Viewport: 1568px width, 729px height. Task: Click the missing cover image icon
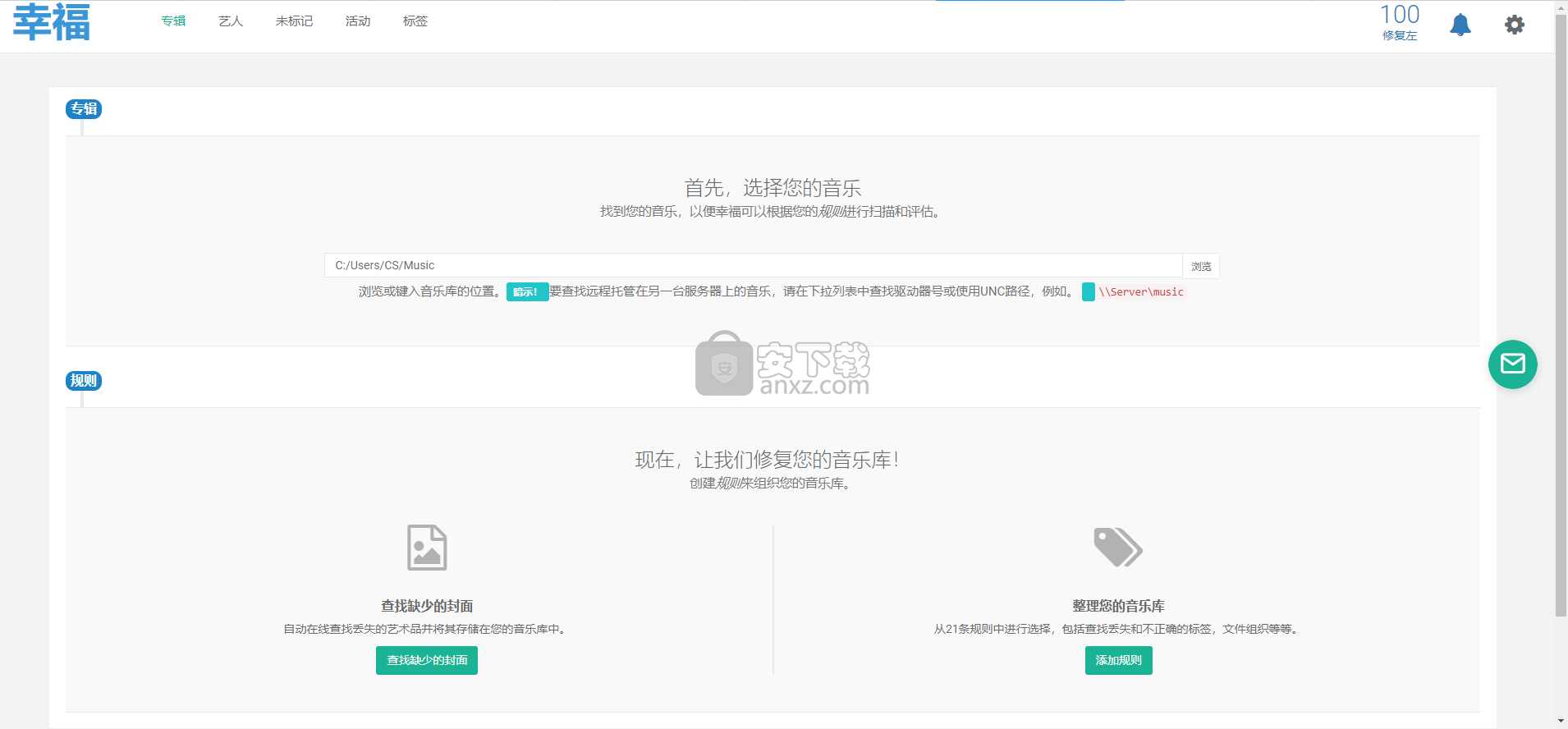pyautogui.click(x=427, y=548)
